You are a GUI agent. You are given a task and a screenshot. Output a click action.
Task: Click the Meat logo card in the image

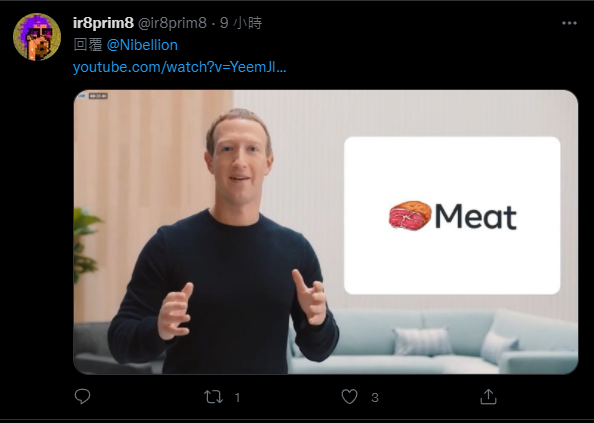pyautogui.click(x=452, y=215)
